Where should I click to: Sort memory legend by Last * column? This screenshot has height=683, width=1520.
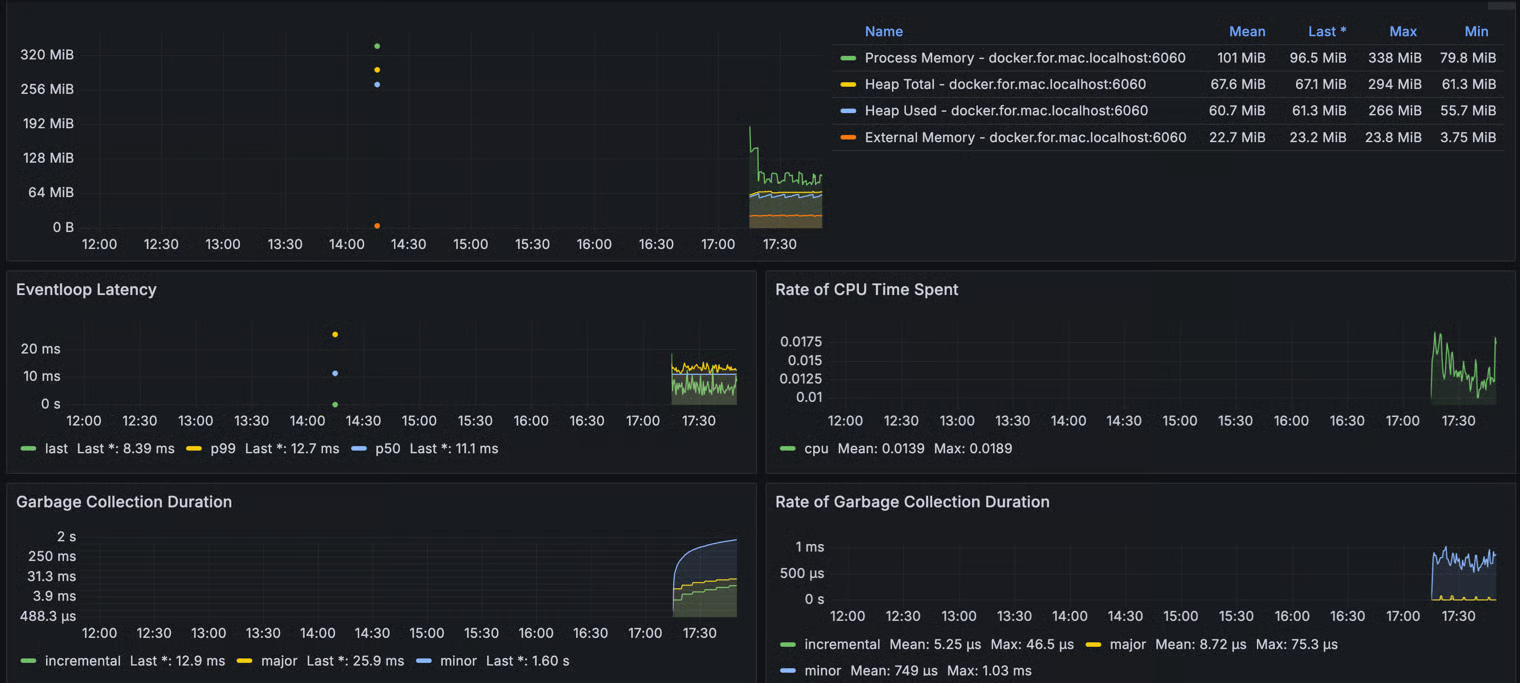coord(1326,31)
